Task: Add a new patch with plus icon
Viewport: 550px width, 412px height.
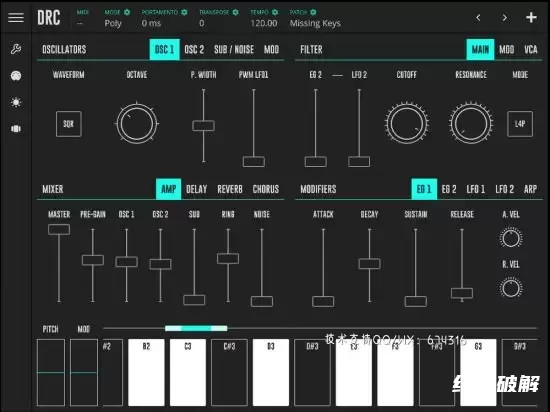Action: pos(531,17)
